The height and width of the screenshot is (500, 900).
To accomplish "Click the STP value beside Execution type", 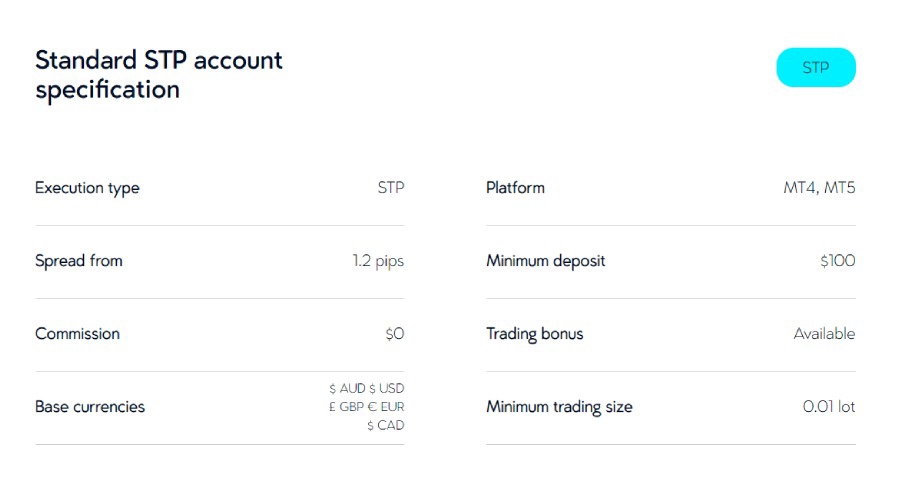I will coord(391,188).
